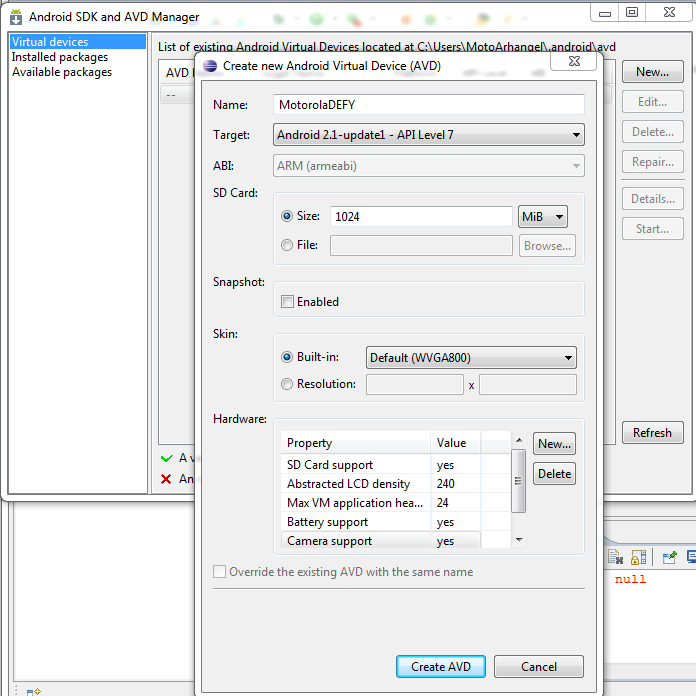Select the Max VM application heap row

coord(395,503)
